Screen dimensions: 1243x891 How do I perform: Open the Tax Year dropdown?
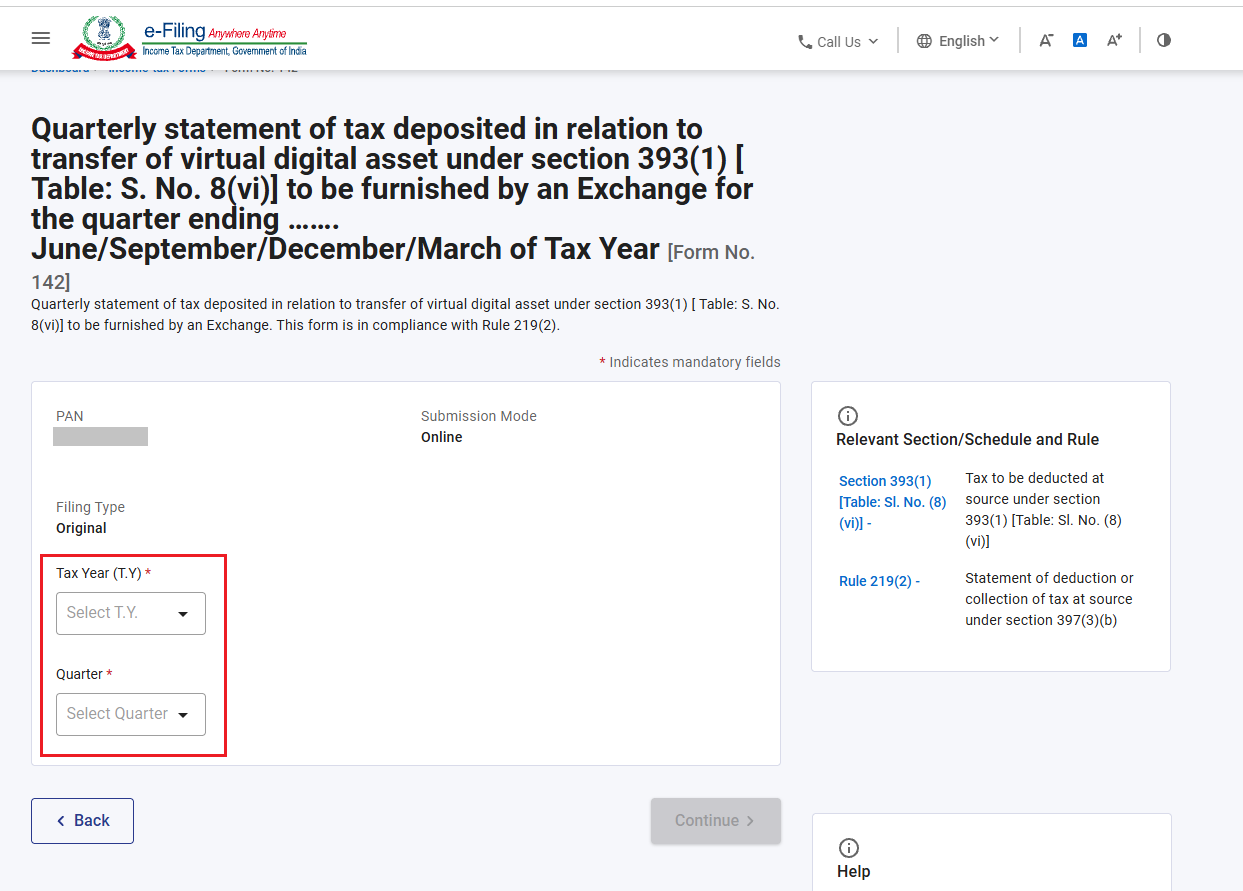point(131,613)
